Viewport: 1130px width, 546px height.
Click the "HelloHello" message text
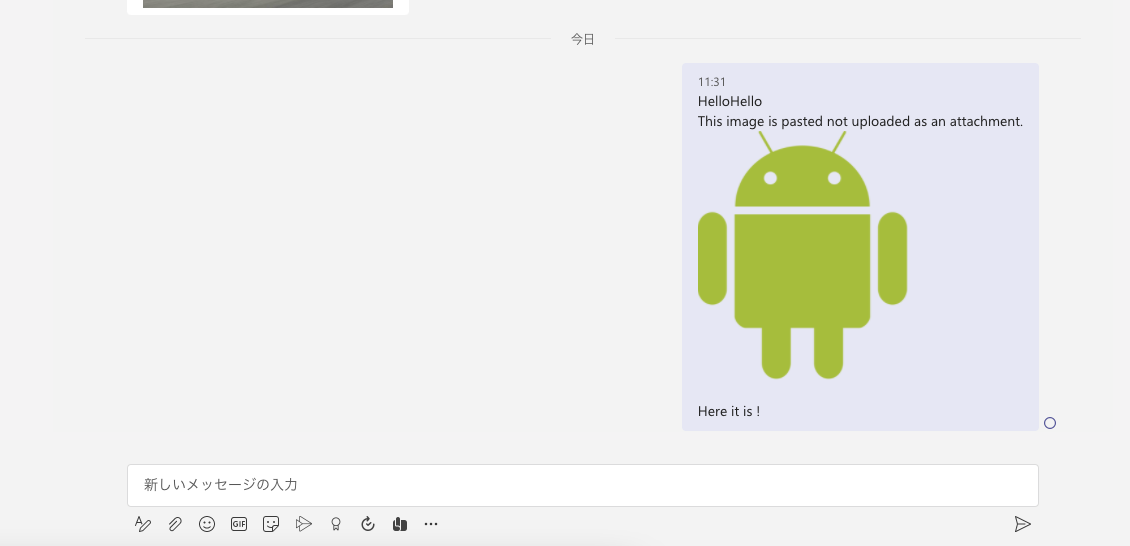tap(729, 102)
